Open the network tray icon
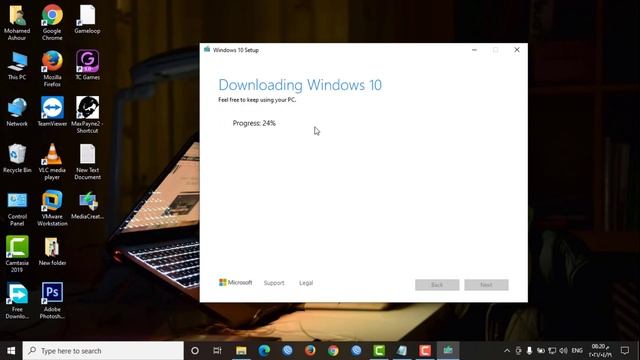Screen dimensions: 640x360 click(x=552, y=351)
